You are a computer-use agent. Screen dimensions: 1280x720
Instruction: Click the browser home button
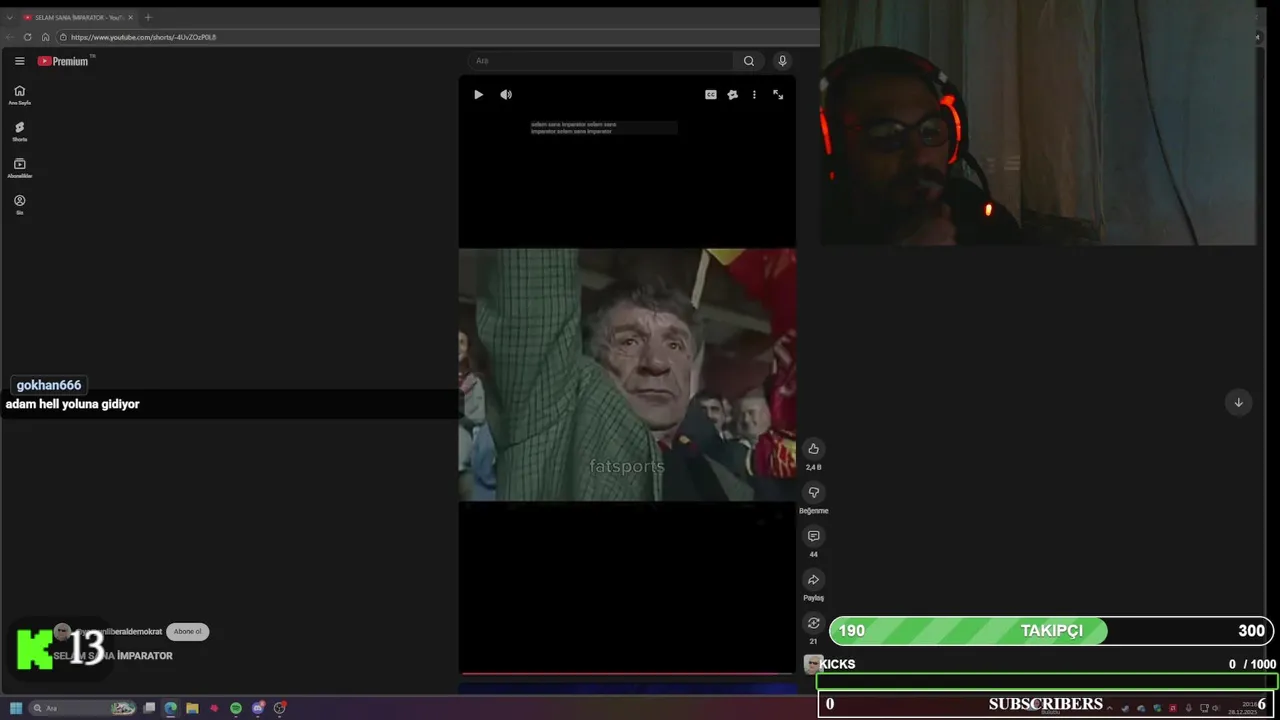click(x=45, y=37)
